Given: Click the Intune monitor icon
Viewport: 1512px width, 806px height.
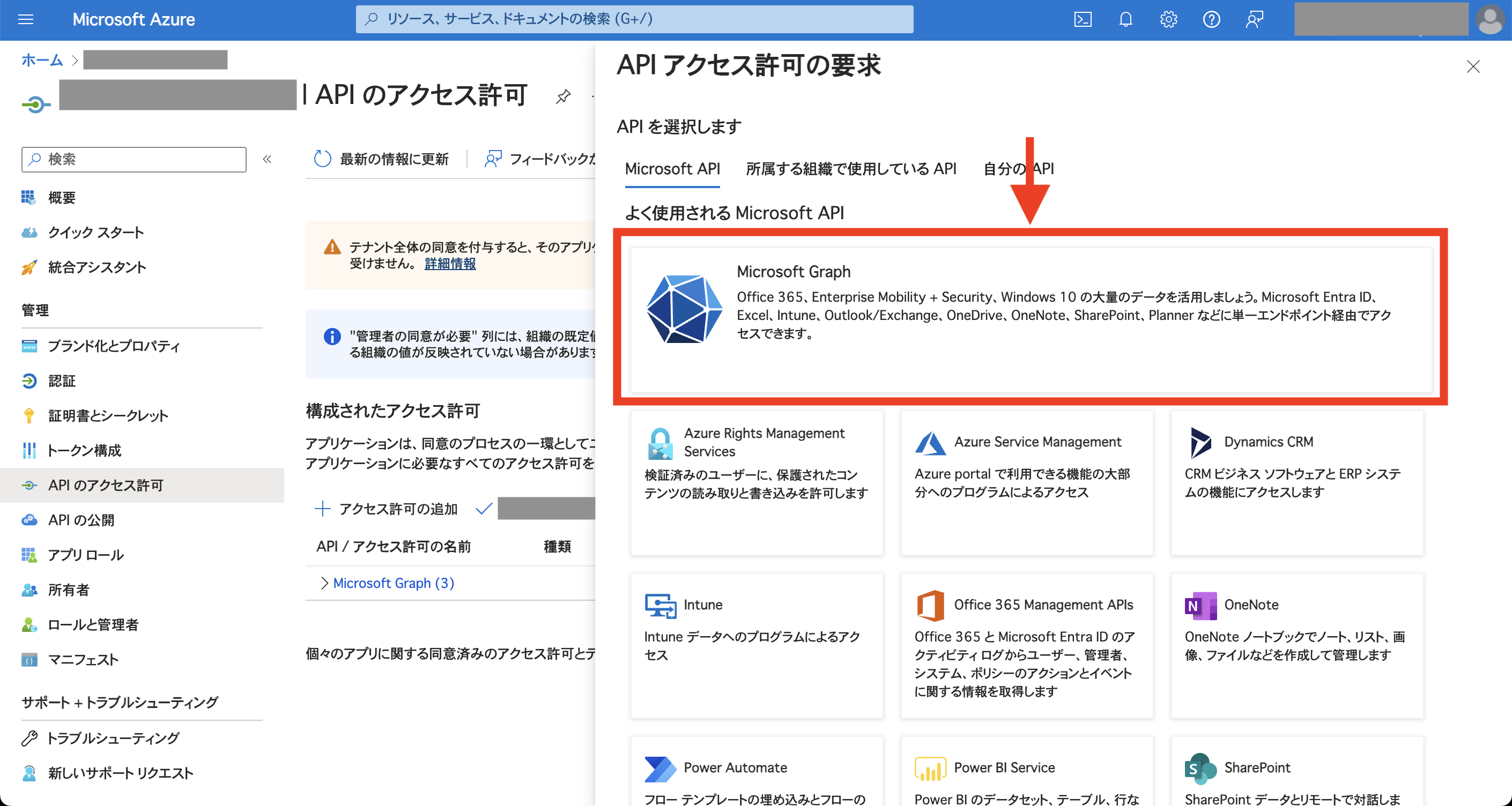Looking at the screenshot, I should tap(661, 606).
